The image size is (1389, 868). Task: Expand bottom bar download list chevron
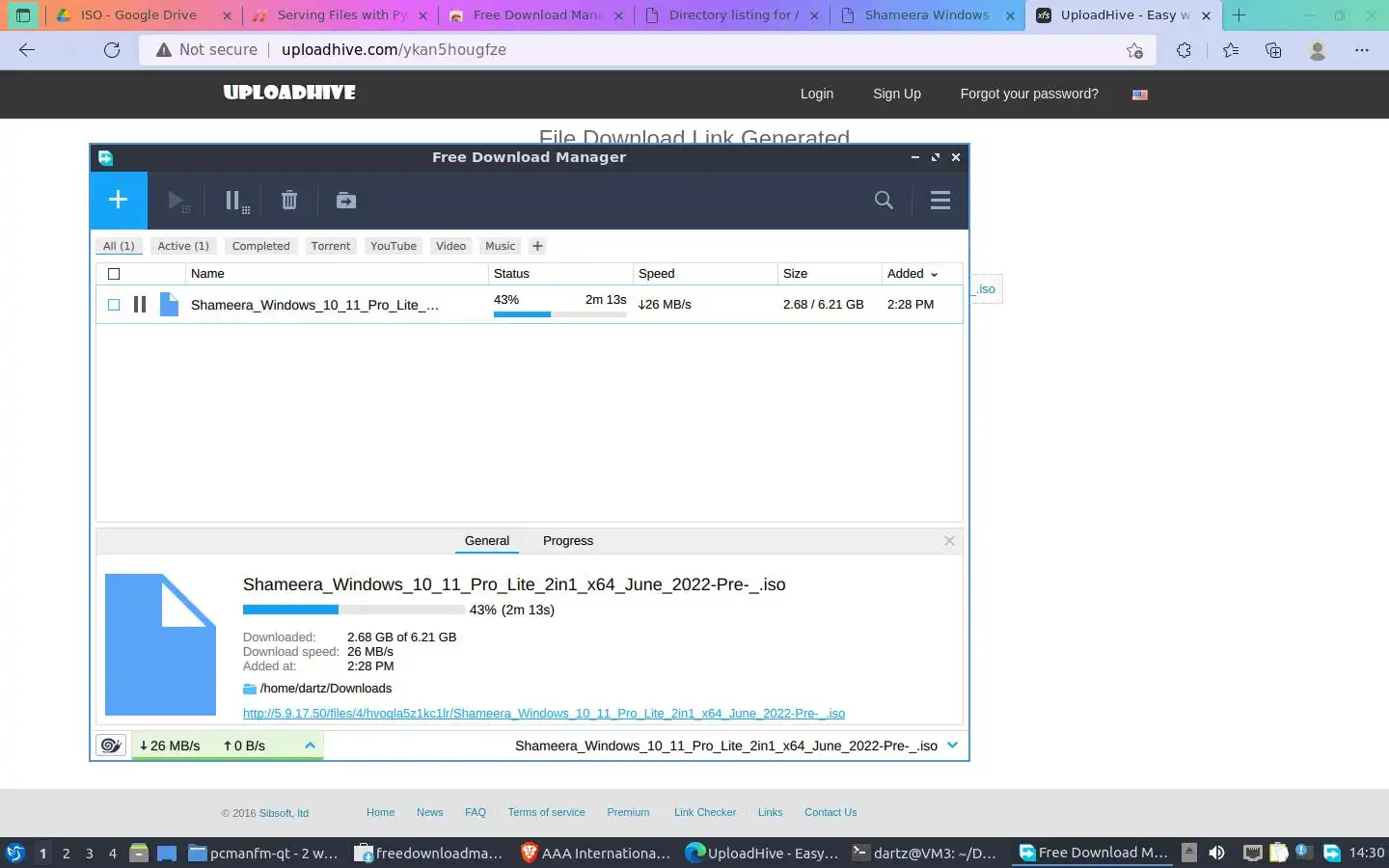952,746
